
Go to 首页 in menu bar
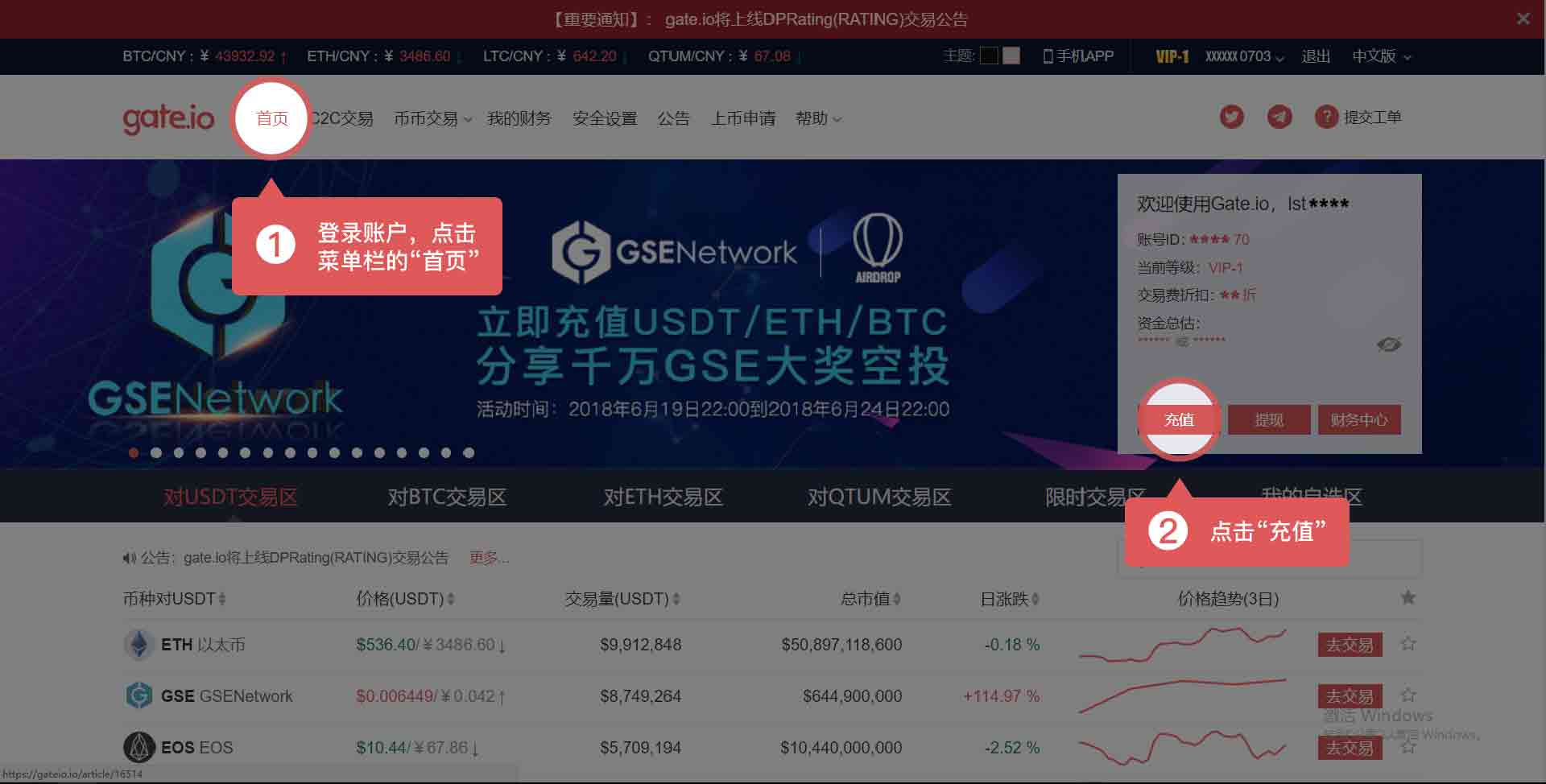coord(271,118)
